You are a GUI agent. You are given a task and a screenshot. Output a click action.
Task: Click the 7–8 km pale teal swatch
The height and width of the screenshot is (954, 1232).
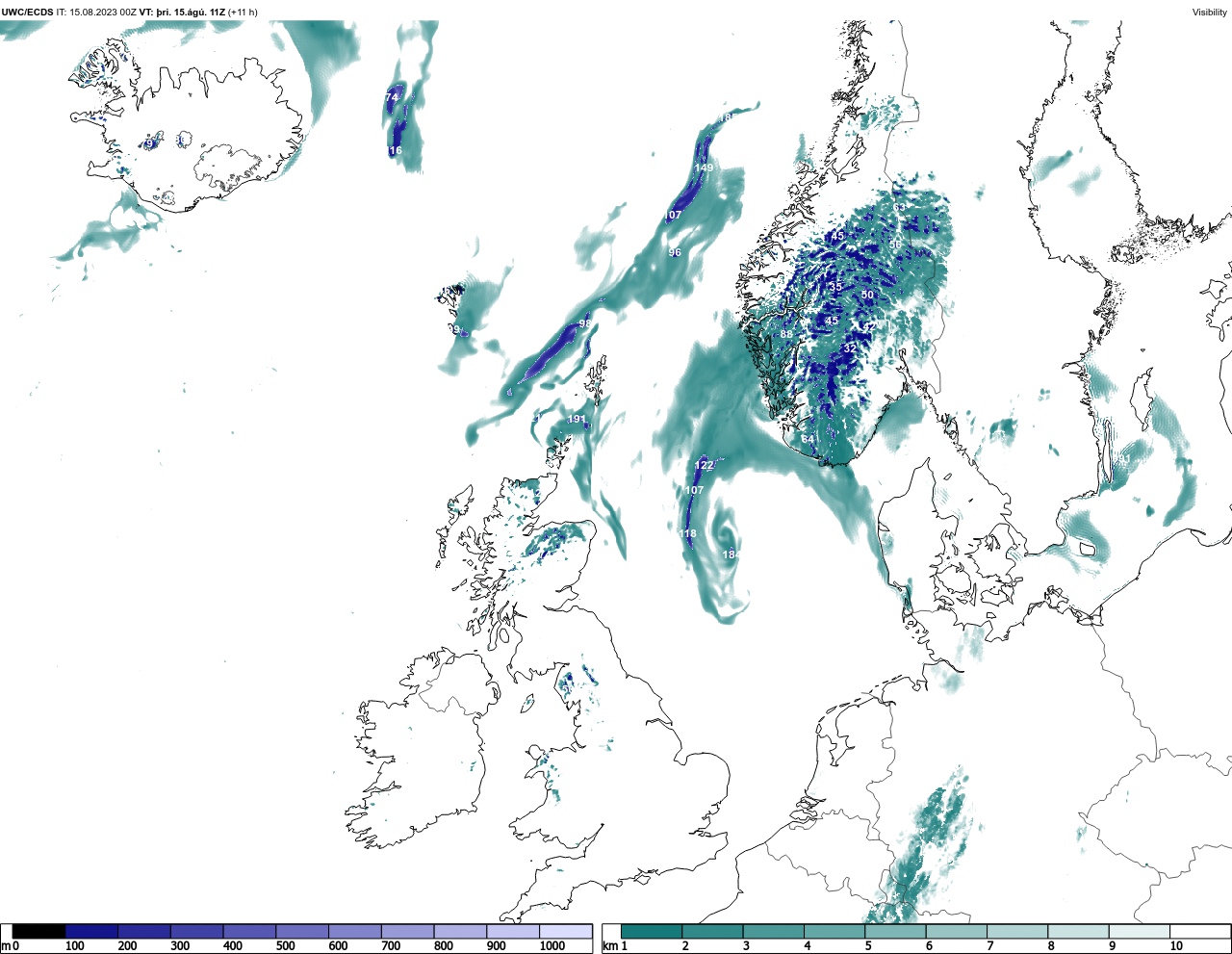coord(1017,932)
